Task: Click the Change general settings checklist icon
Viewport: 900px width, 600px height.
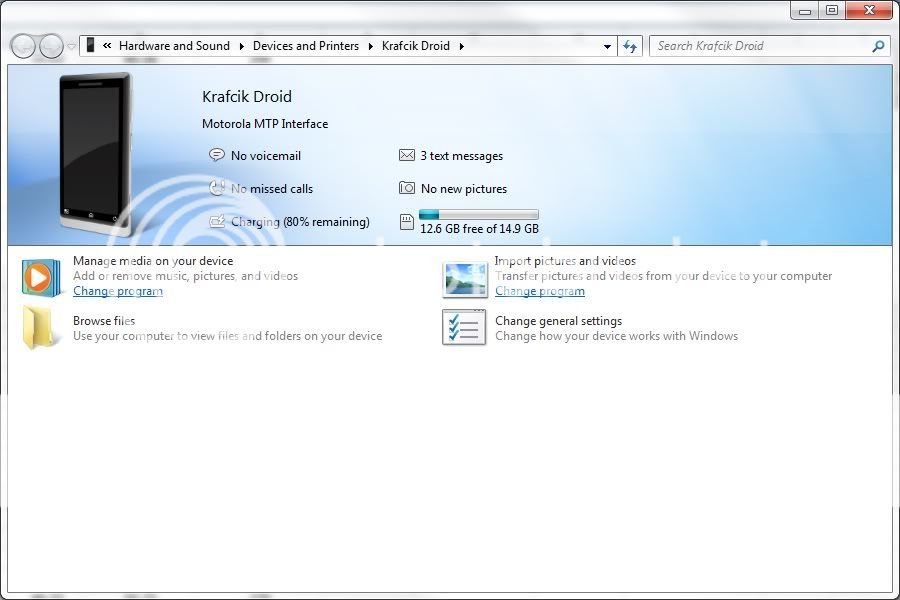Action: point(464,327)
